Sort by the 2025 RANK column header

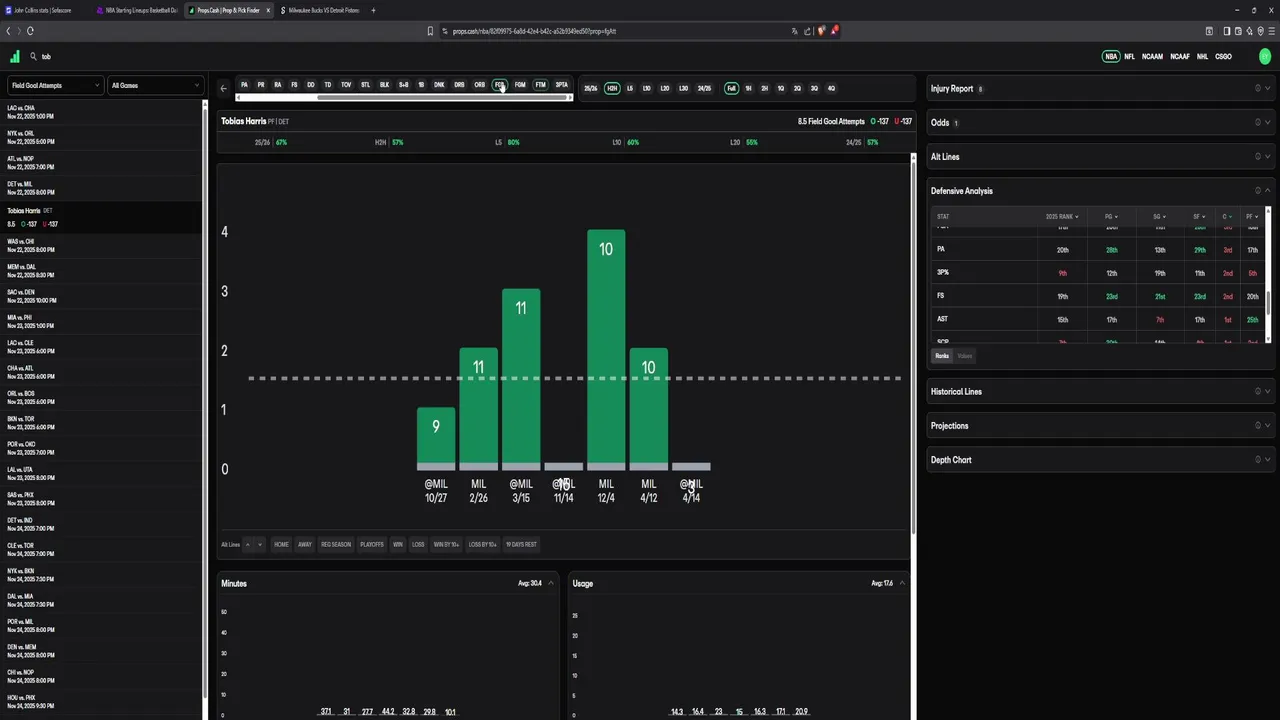1062,216
